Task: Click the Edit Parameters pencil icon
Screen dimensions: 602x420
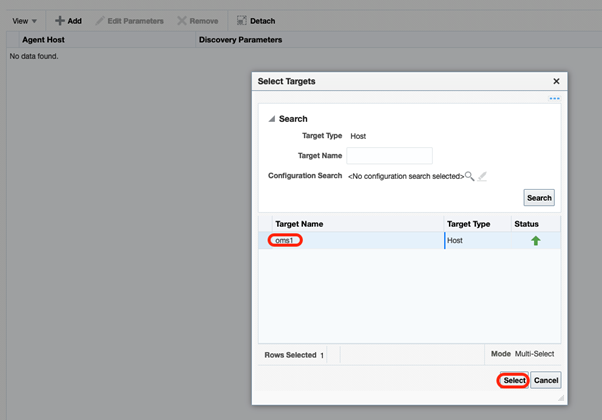Action: (x=100, y=20)
